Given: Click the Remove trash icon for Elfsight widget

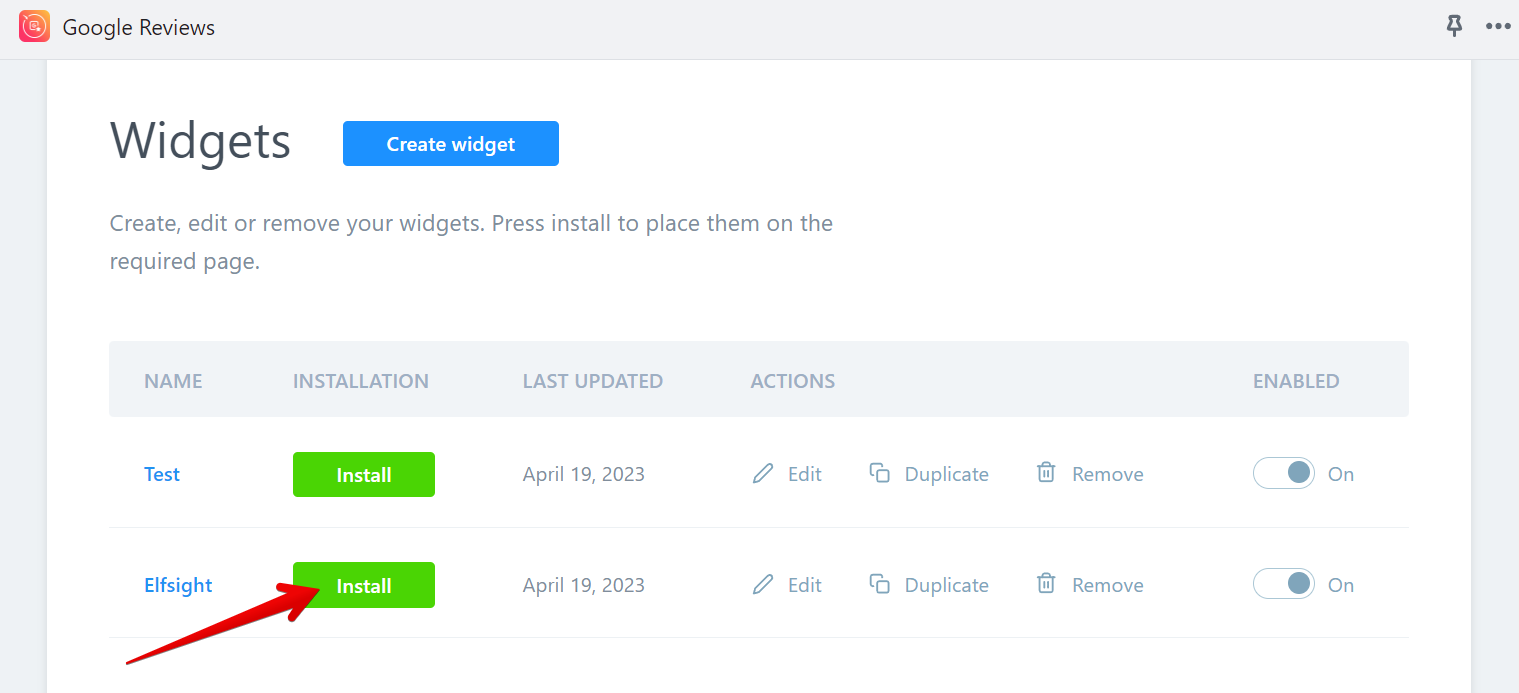Looking at the screenshot, I should (1046, 584).
